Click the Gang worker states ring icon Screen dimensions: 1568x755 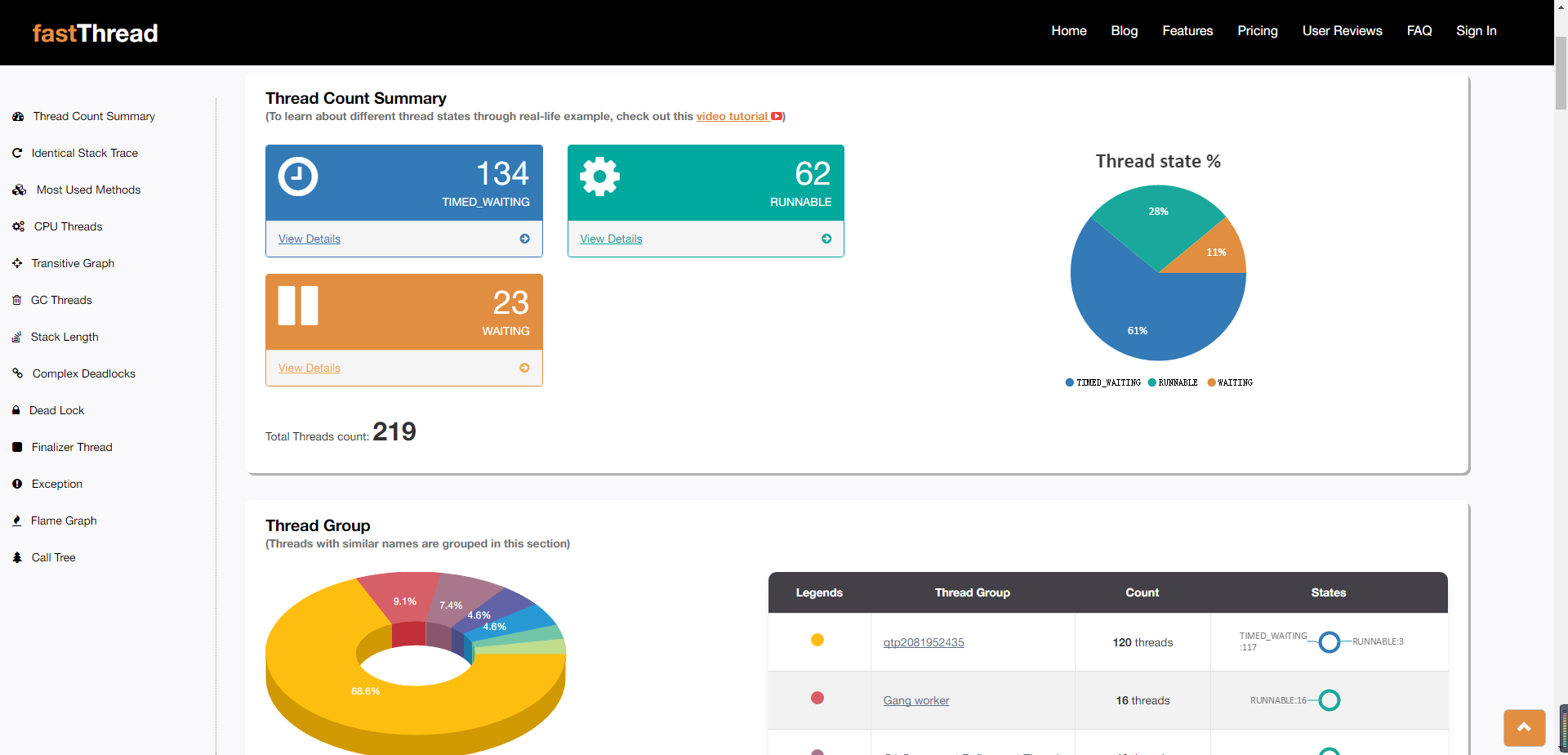pos(1330,700)
